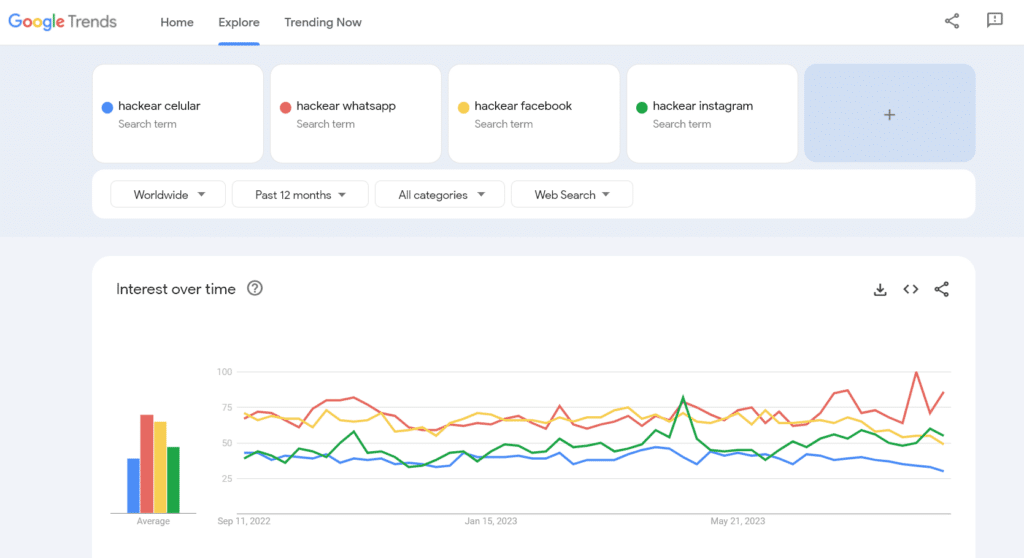Click the 25 value on the y-axis
The width and height of the screenshot is (1024, 558).
[227, 479]
